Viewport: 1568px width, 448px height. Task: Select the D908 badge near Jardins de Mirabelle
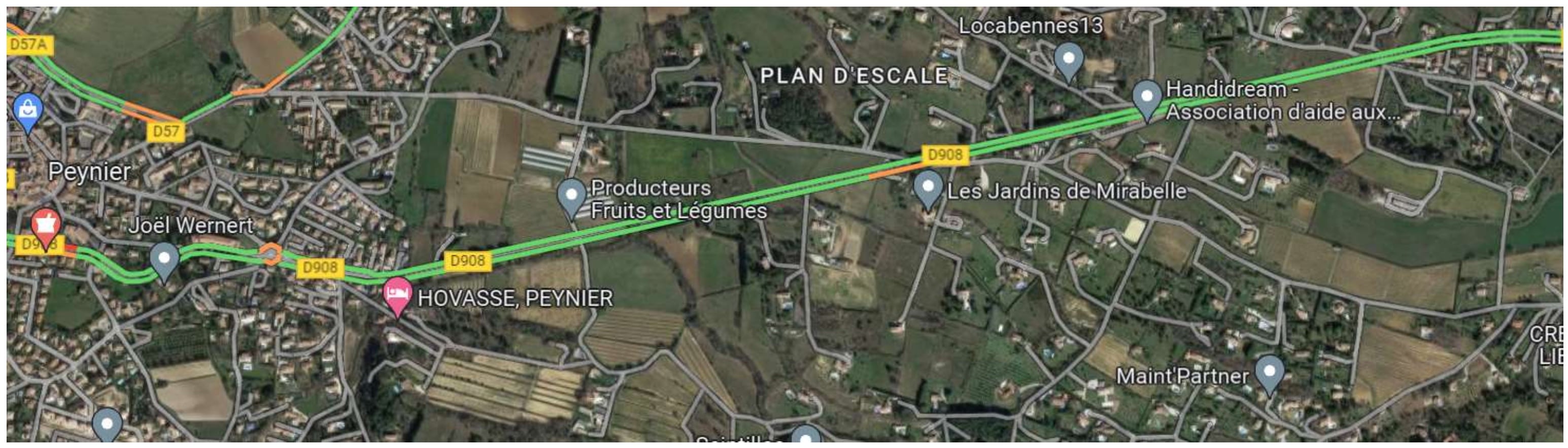[x=945, y=155]
